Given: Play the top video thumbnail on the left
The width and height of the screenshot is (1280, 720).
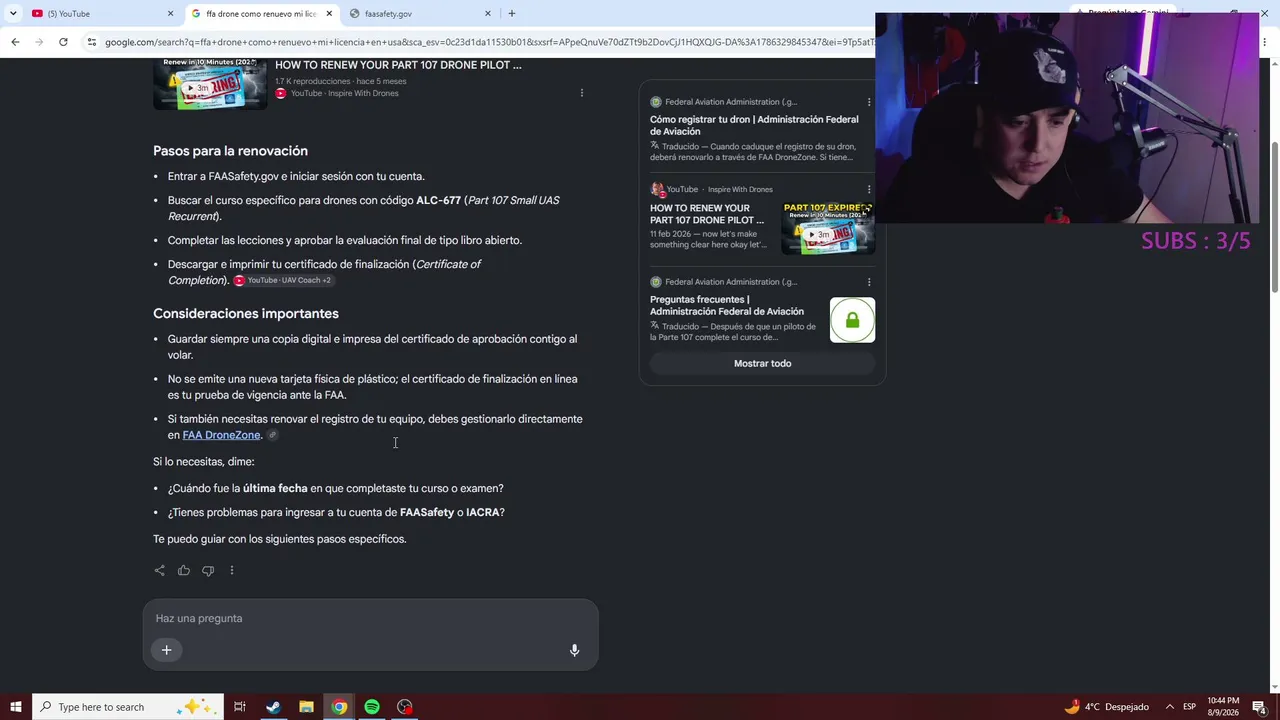Looking at the screenshot, I should 210,84.
